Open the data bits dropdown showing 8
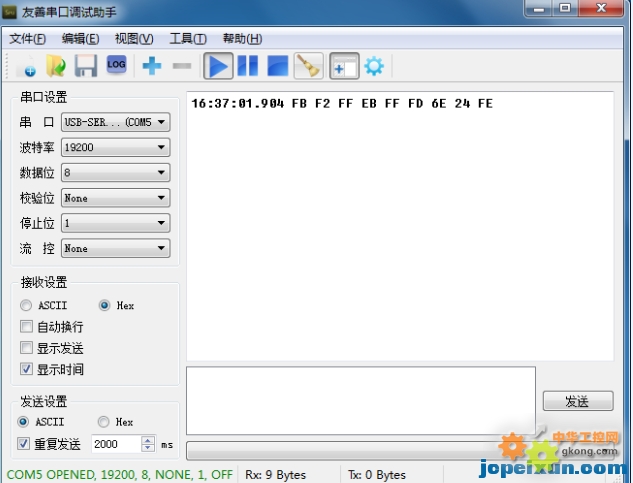 click(x=115, y=173)
